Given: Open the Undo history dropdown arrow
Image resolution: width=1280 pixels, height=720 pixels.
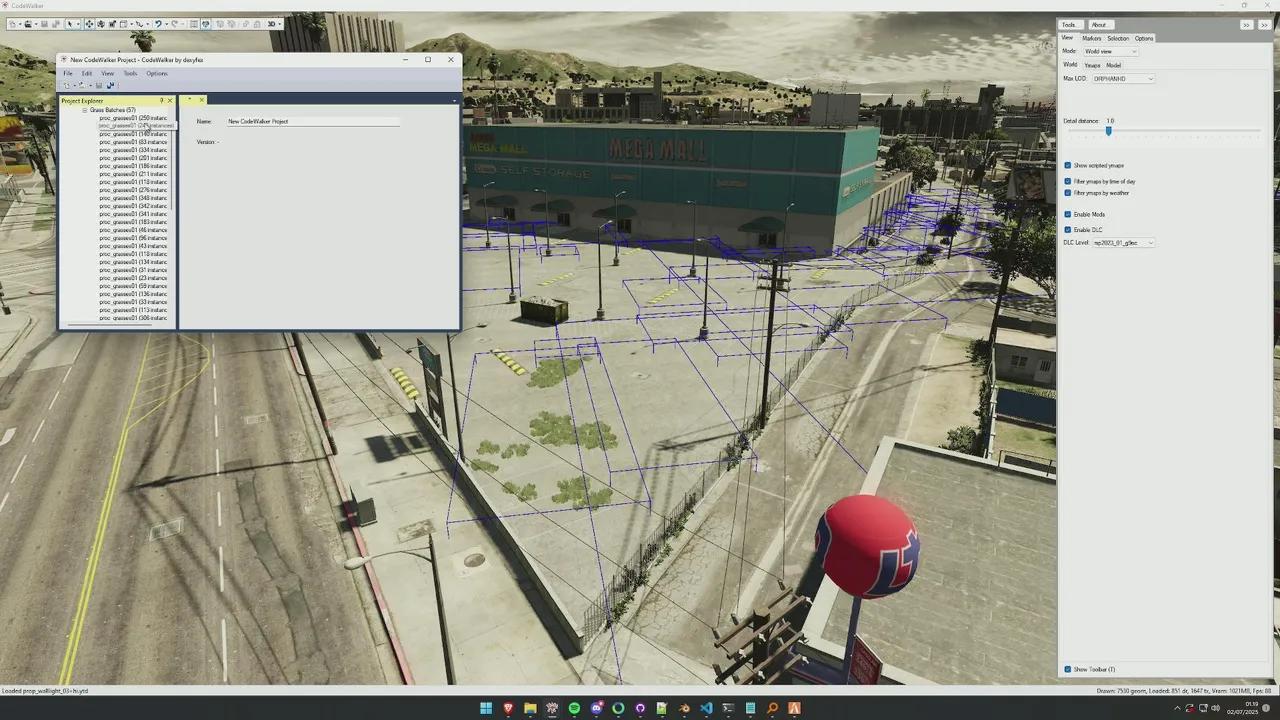Looking at the screenshot, I should click(167, 24).
